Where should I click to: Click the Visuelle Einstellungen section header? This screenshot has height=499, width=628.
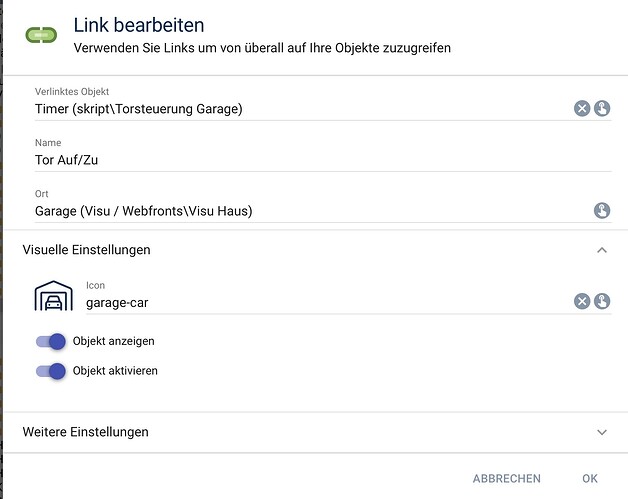click(x=315, y=250)
